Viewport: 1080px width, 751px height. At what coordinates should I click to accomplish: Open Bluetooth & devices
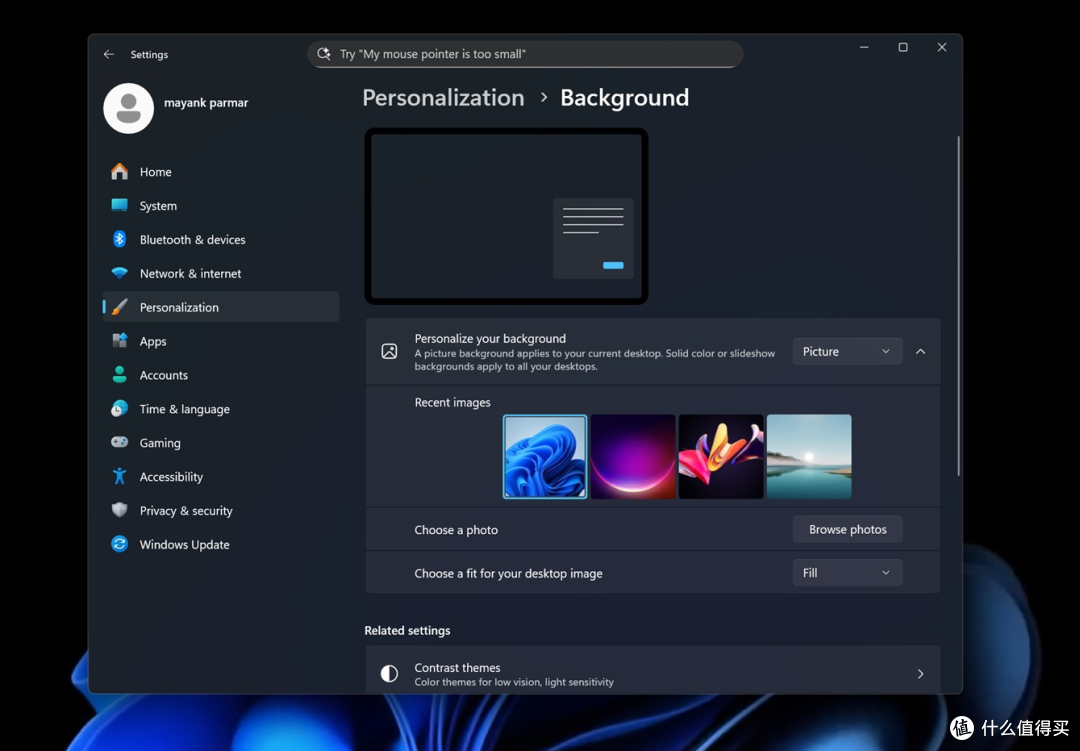[220, 239]
